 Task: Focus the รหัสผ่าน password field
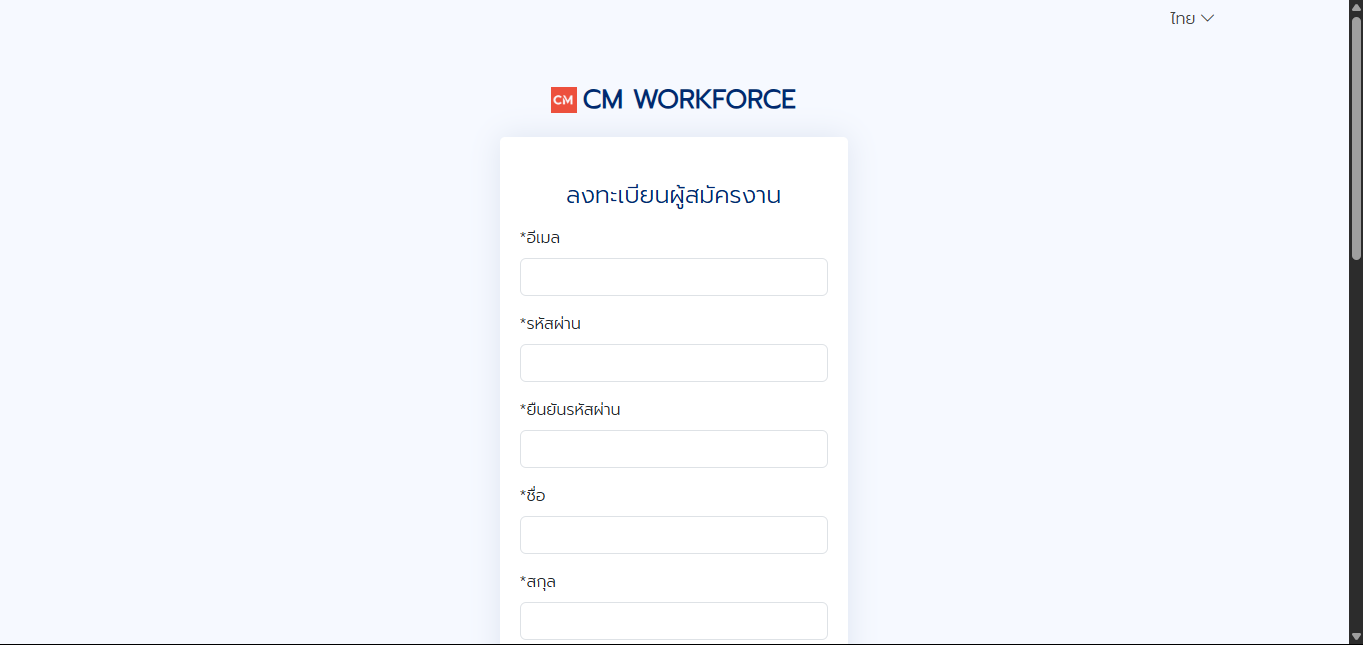[674, 363]
